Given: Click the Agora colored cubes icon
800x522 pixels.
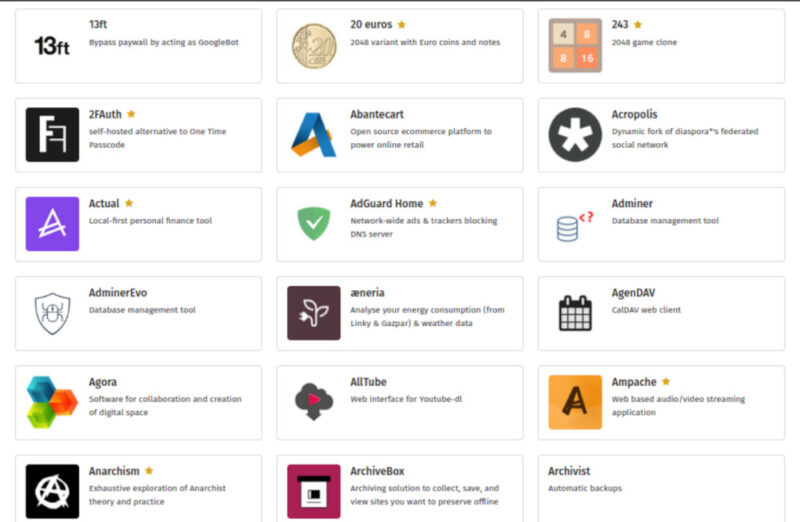Looking at the screenshot, I should pos(52,402).
